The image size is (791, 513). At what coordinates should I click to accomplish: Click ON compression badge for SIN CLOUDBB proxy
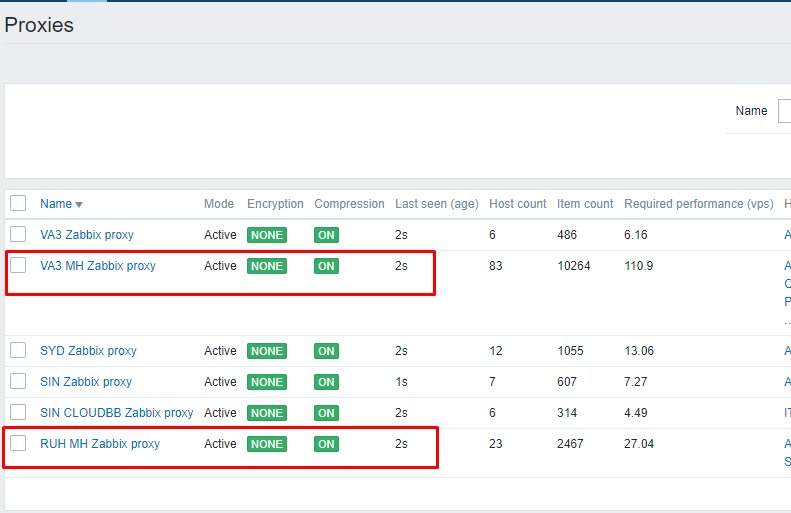pos(326,413)
